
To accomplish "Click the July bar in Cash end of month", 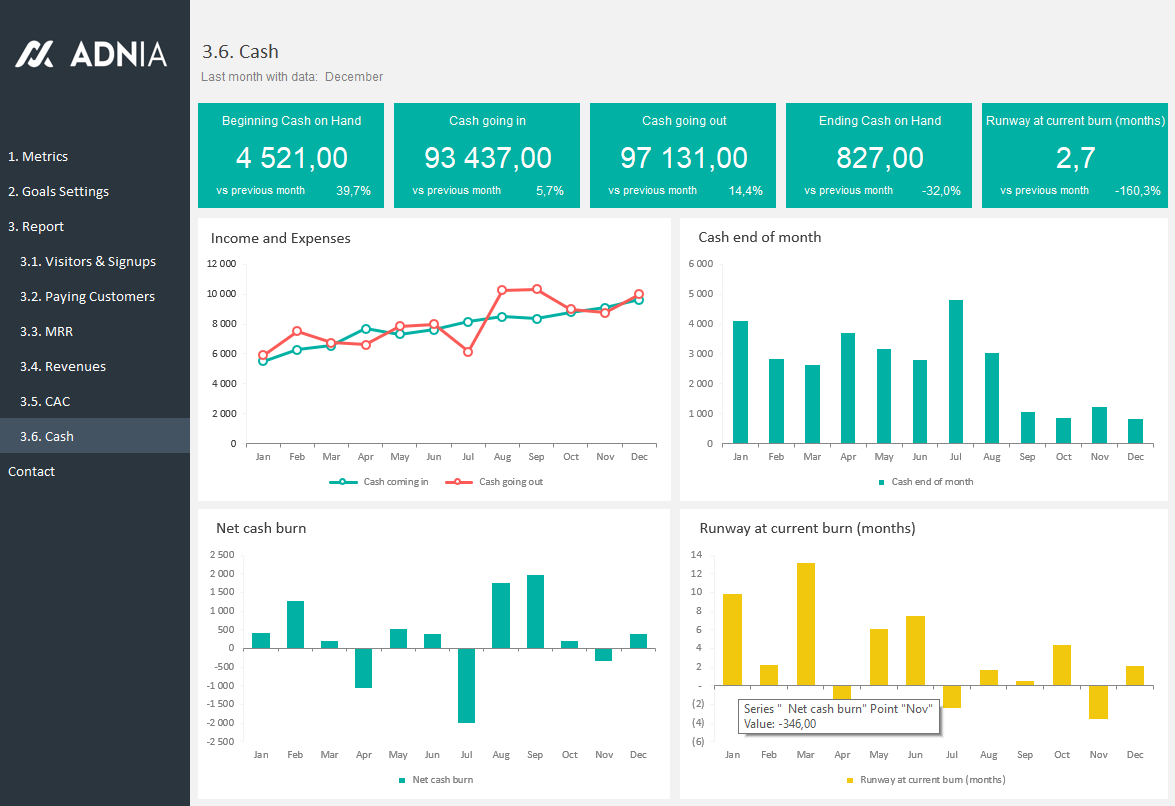I will [956, 371].
